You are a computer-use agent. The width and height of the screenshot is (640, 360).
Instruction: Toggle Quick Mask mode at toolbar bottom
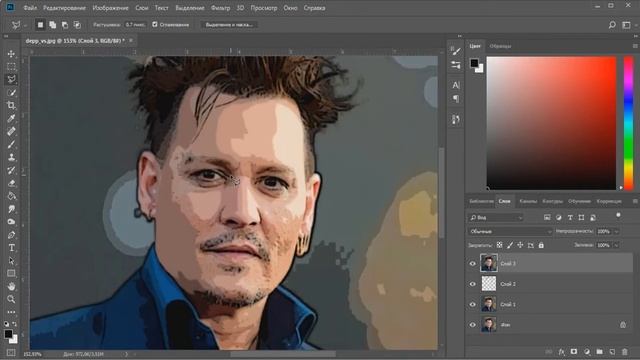click(11, 353)
